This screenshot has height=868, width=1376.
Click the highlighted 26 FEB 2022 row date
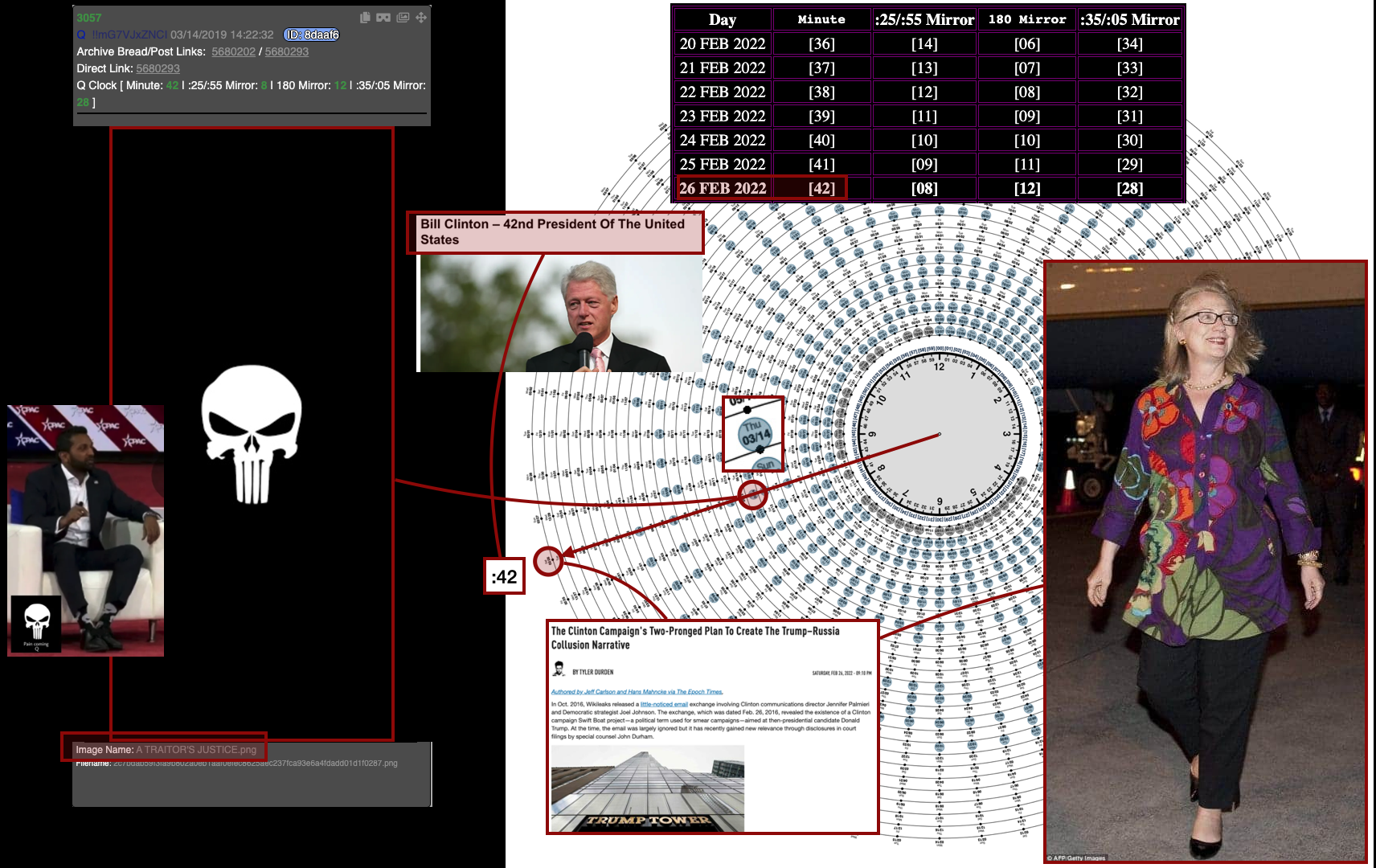[723, 188]
